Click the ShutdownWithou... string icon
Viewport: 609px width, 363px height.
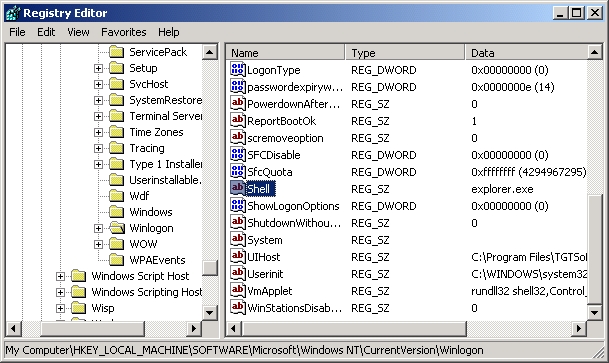tap(238, 223)
